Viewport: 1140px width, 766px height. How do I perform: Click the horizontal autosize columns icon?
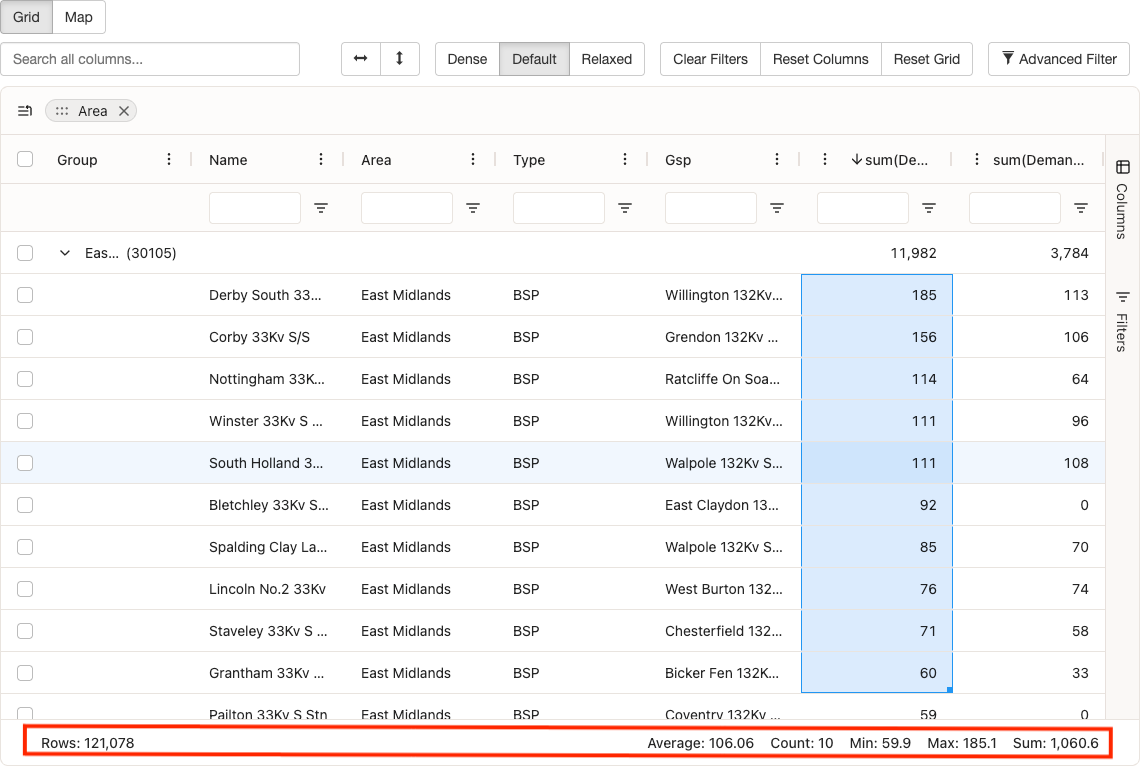(x=361, y=59)
